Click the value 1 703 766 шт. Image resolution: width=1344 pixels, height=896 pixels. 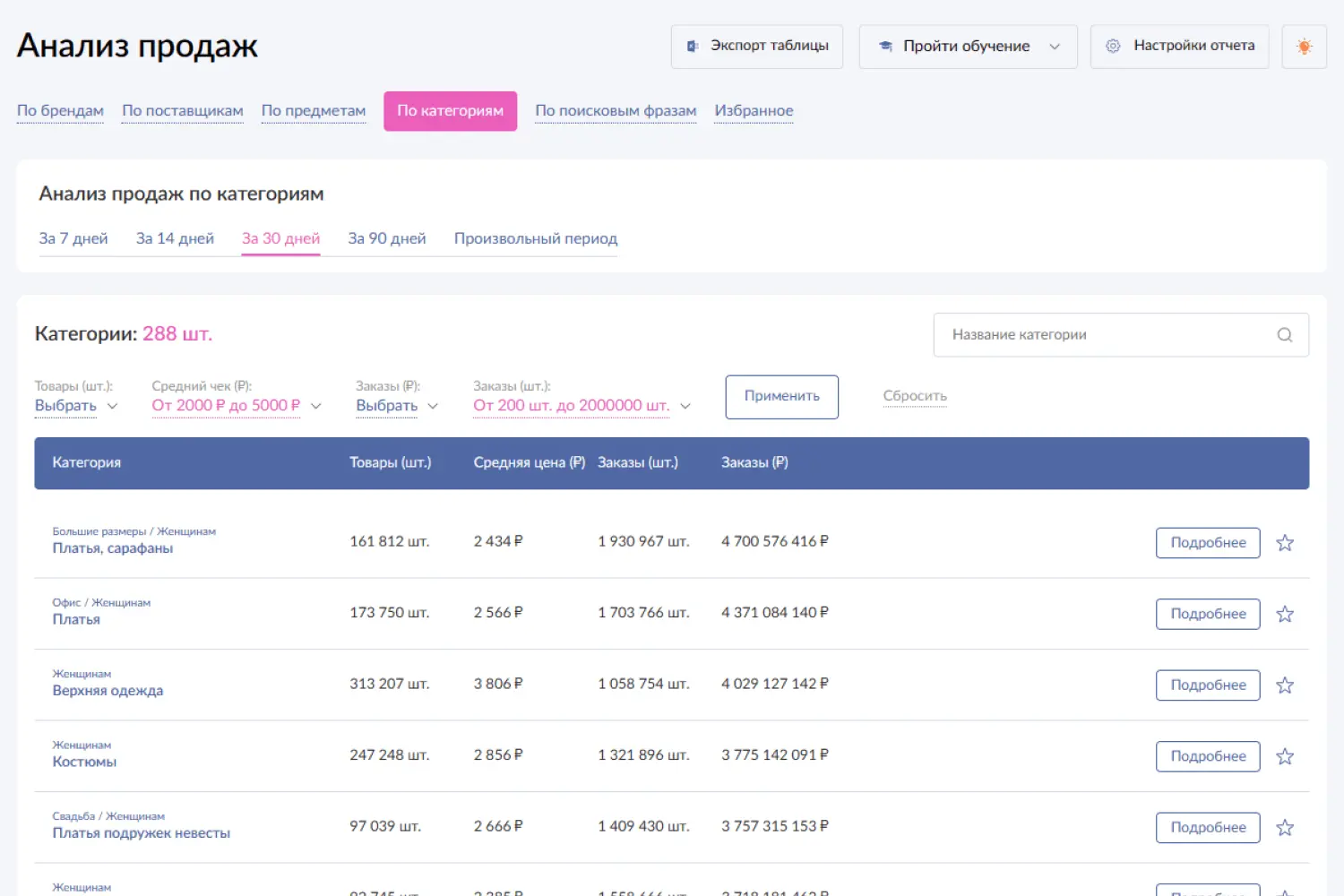point(643,613)
